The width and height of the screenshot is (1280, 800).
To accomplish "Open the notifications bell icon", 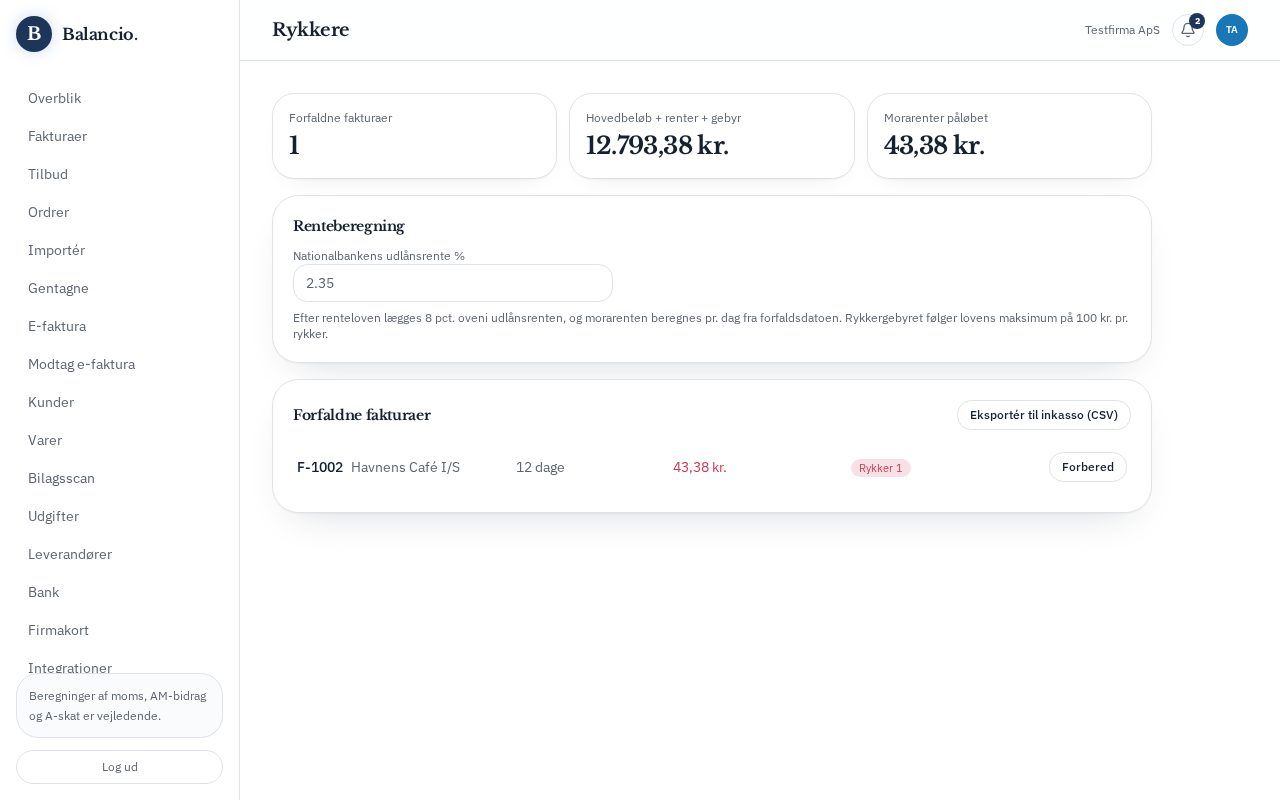I will 1188,30.
